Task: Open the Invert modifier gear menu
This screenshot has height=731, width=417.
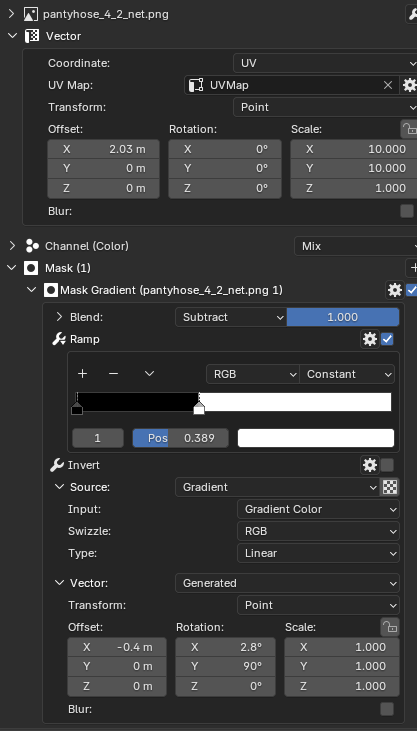Action: pyautogui.click(x=370, y=465)
